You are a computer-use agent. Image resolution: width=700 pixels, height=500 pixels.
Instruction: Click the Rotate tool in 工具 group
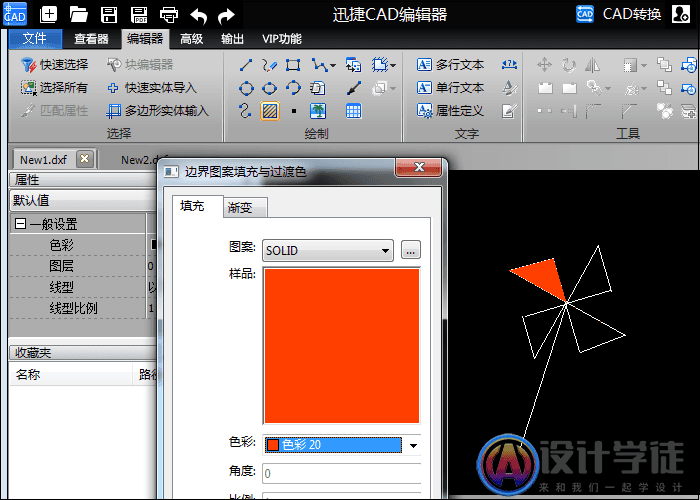click(x=568, y=65)
